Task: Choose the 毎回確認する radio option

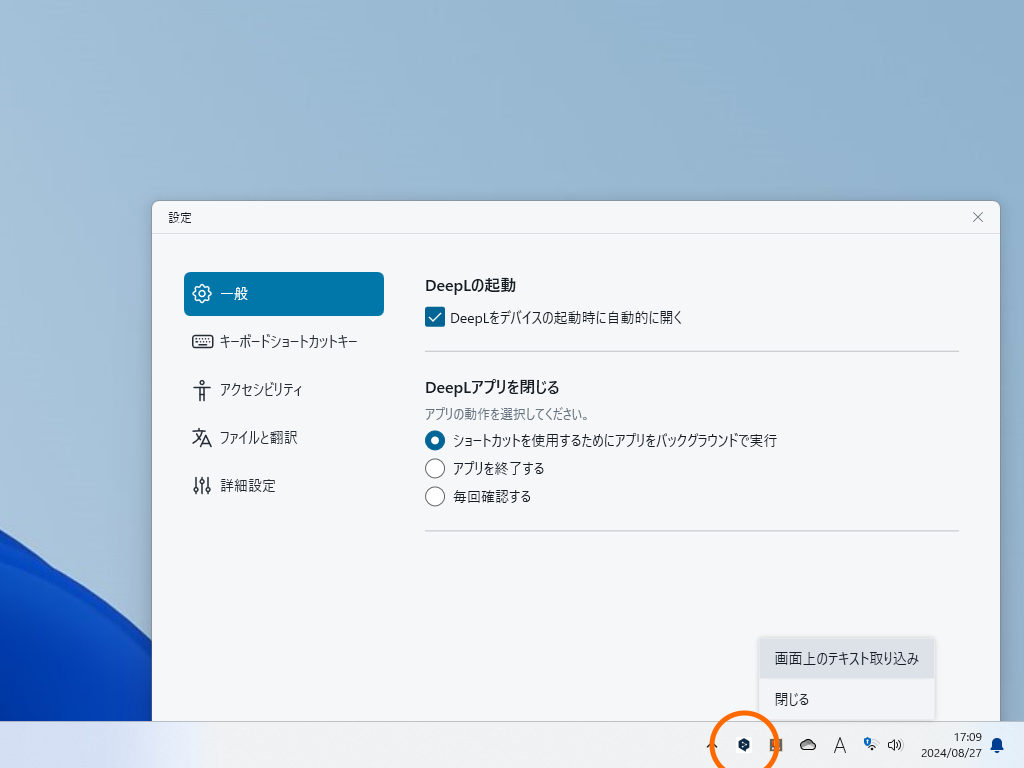Action: (435, 496)
